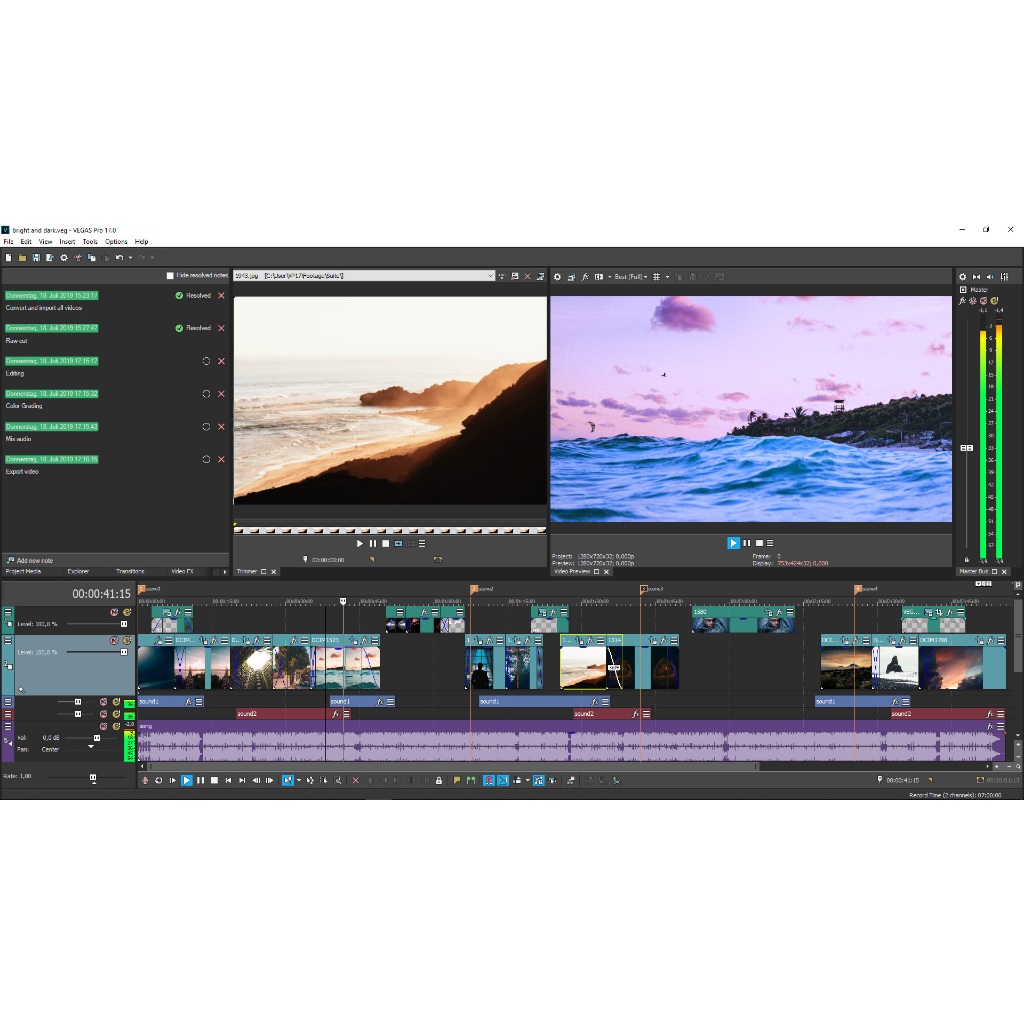Create a new project from main toolbar
1024x1024 pixels.
(8, 258)
